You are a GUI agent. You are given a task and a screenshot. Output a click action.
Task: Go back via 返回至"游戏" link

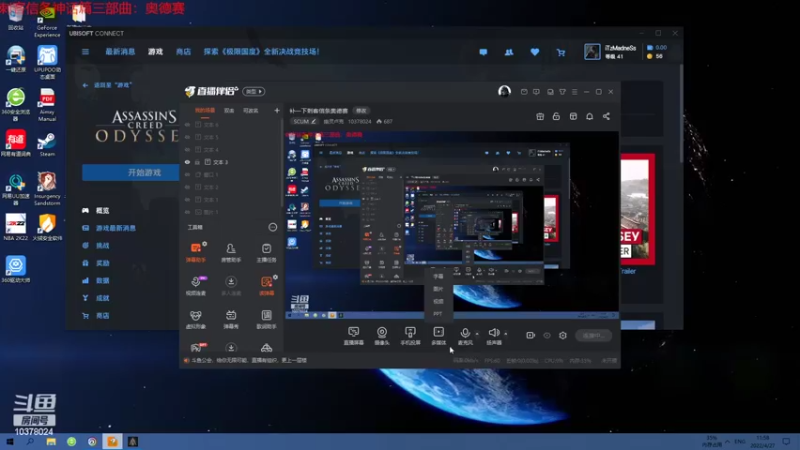[x=108, y=85]
